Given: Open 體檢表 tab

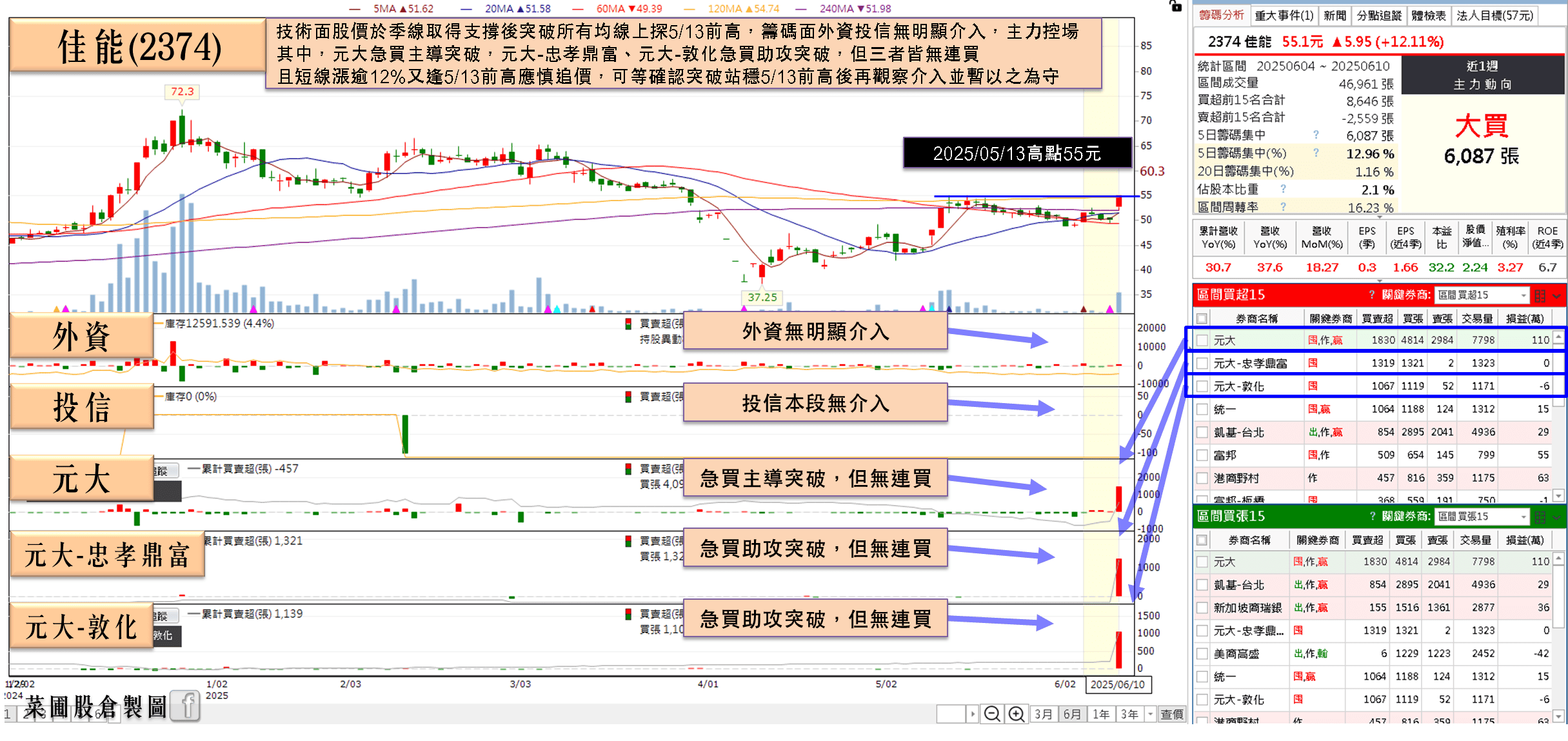Looking at the screenshot, I should pos(1429,15).
